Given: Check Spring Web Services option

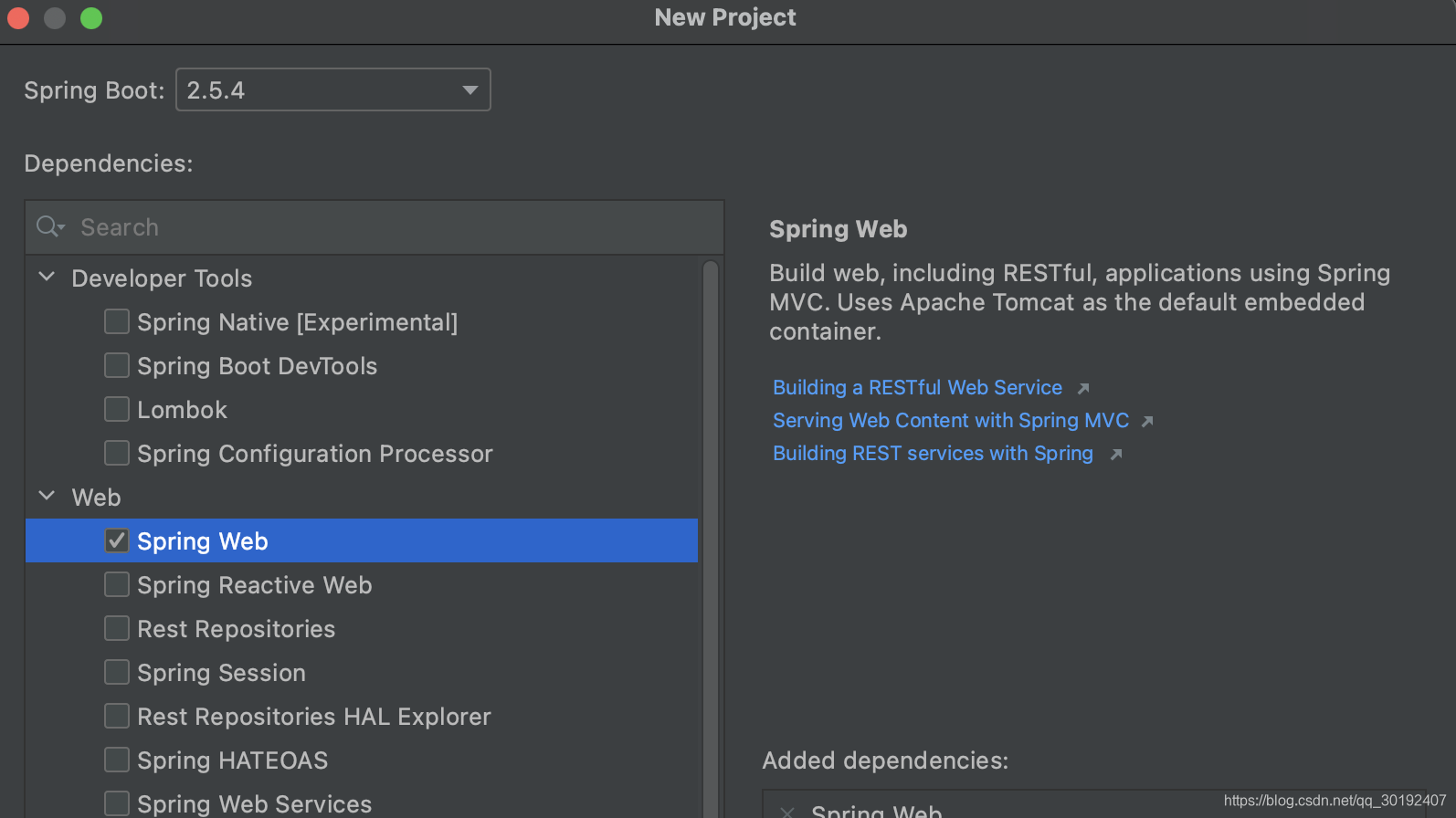Looking at the screenshot, I should click(x=117, y=803).
